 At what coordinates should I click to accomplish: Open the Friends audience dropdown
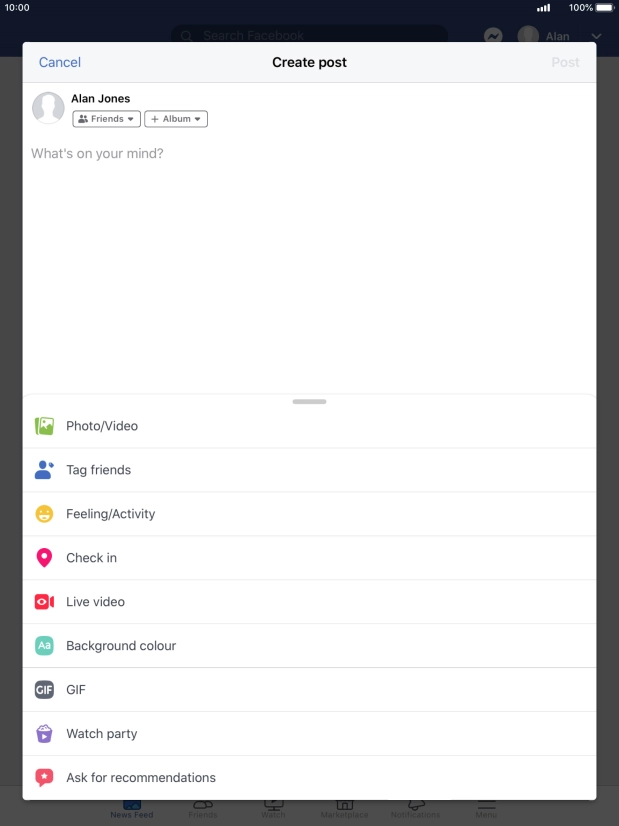(106, 119)
